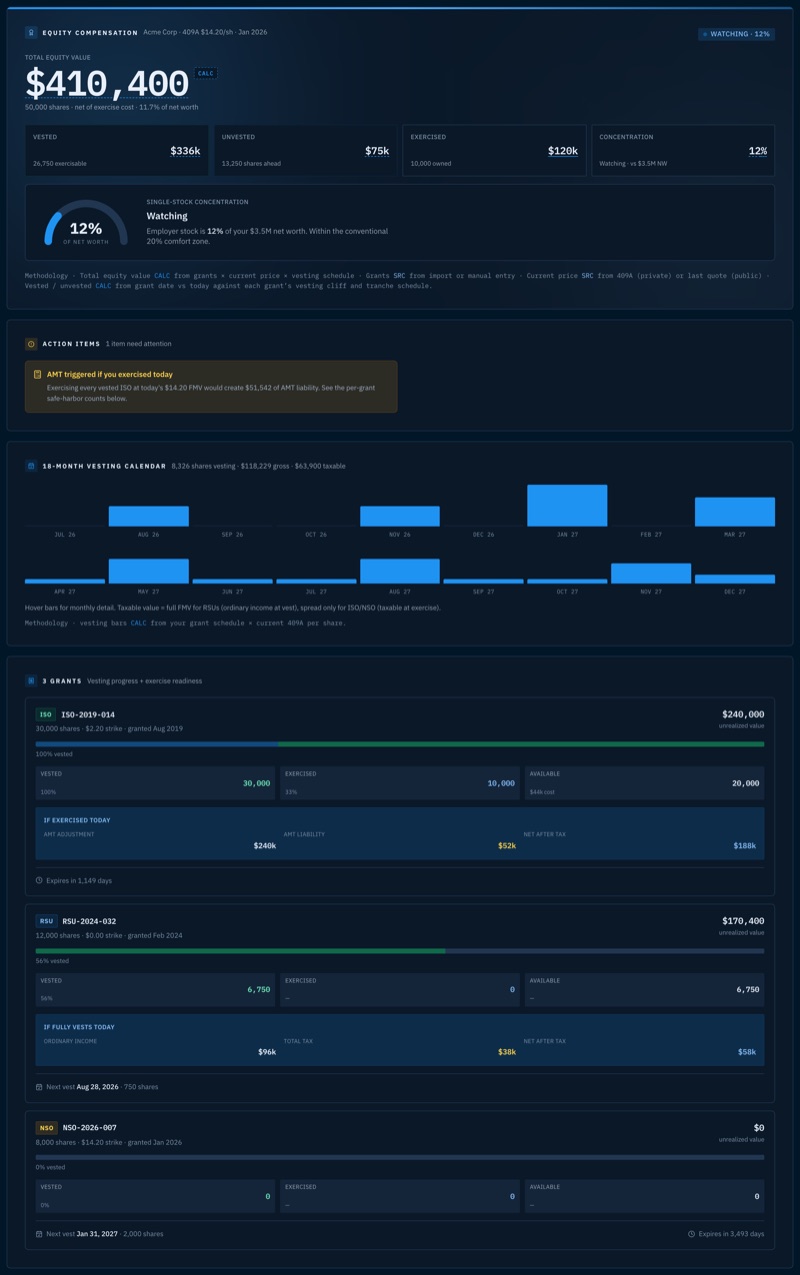Click the Watching 12% status badge
This screenshot has width=800, height=1275.
(x=736, y=34)
